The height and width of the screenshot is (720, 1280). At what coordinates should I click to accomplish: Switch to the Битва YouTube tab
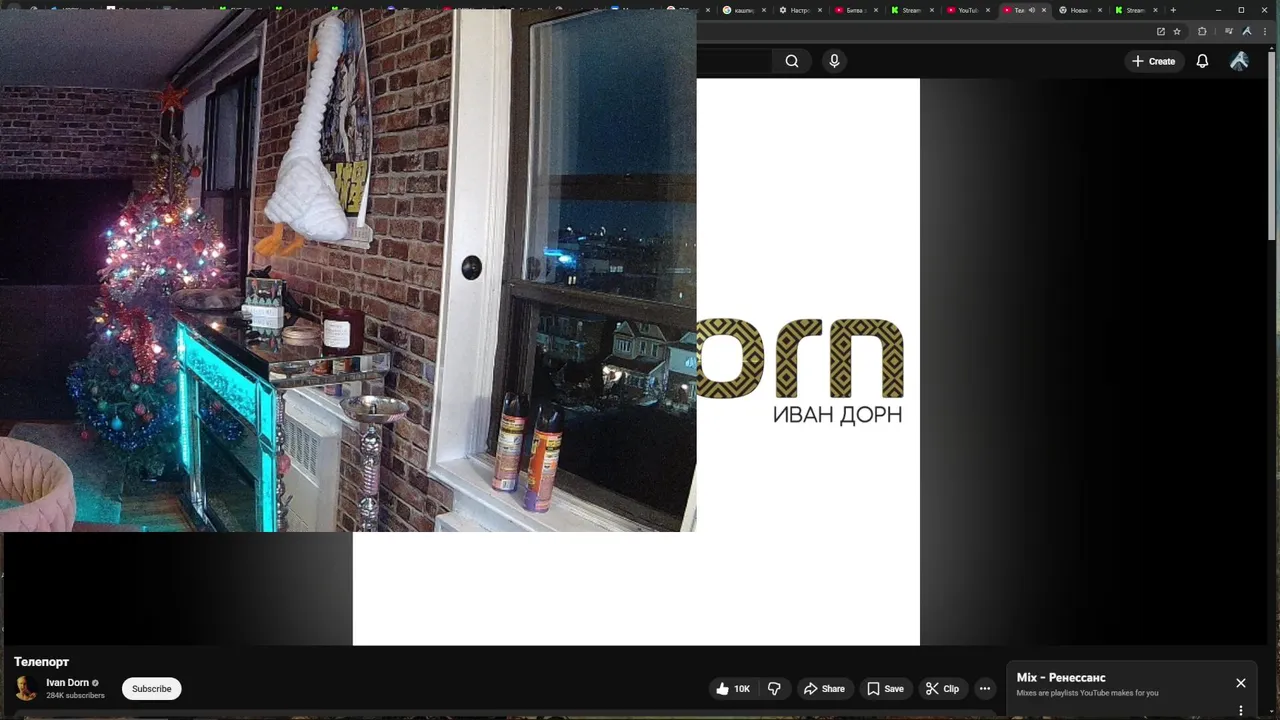tap(856, 10)
